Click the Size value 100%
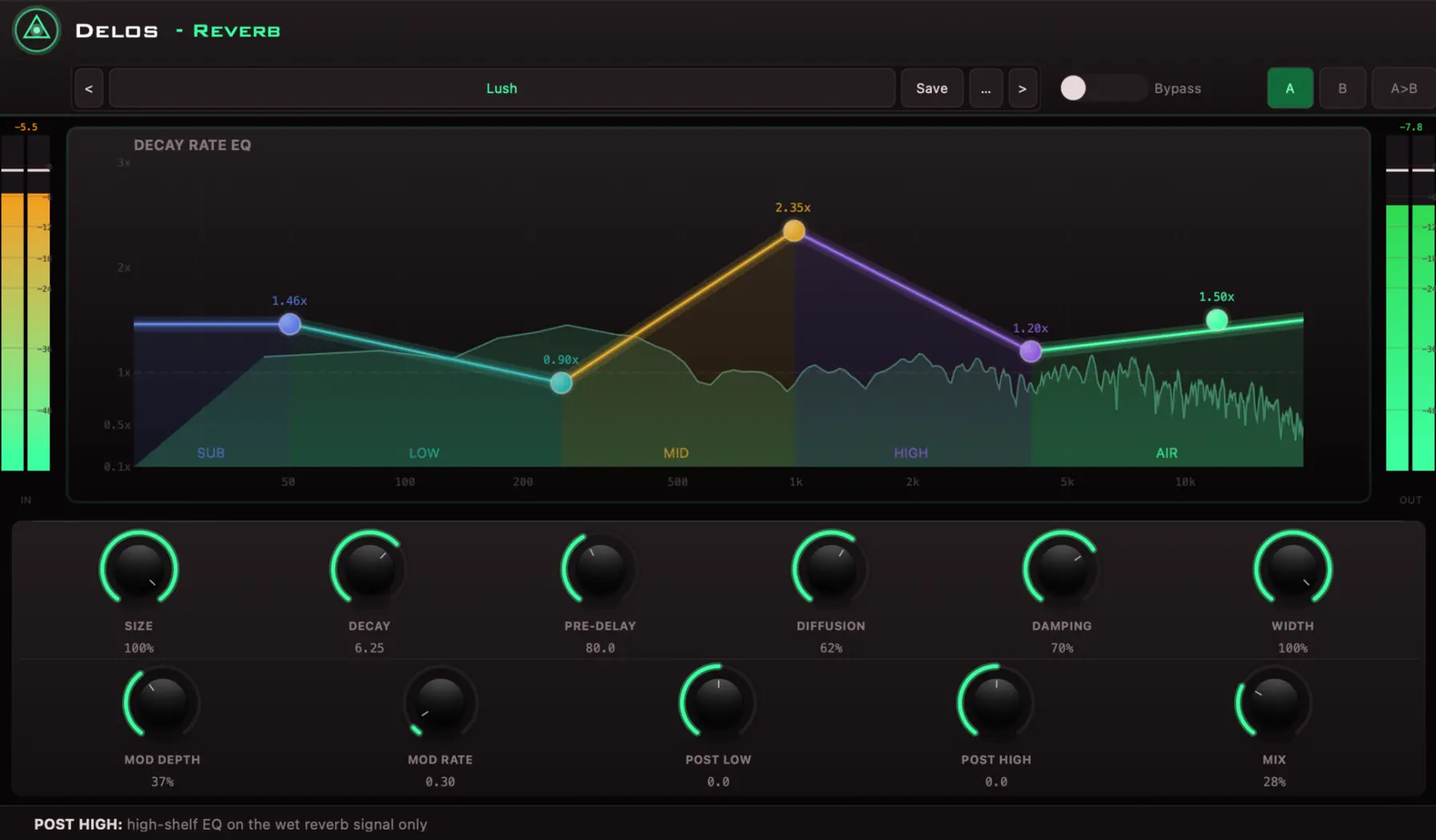Image resolution: width=1436 pixels, height=840 pixels. coord(139,648)
